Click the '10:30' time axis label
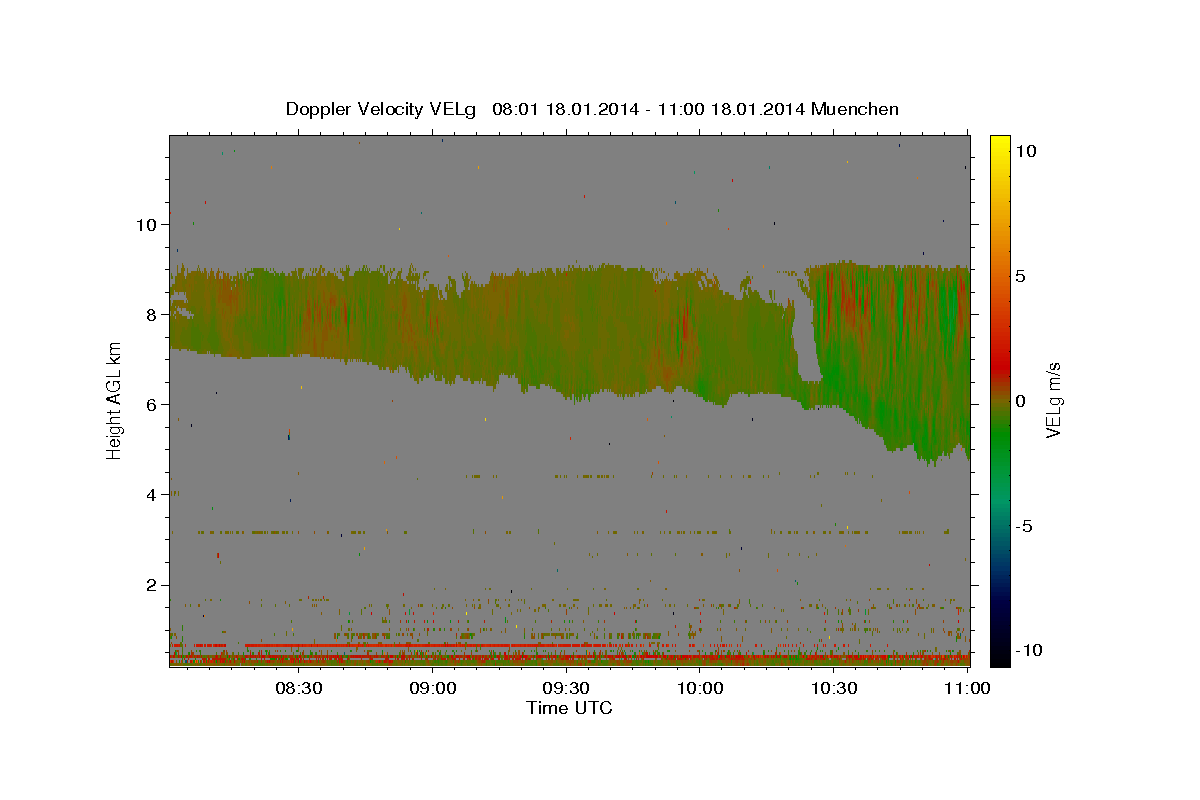The height and width of the screenshot is (800, 1200). coord(834,688)
